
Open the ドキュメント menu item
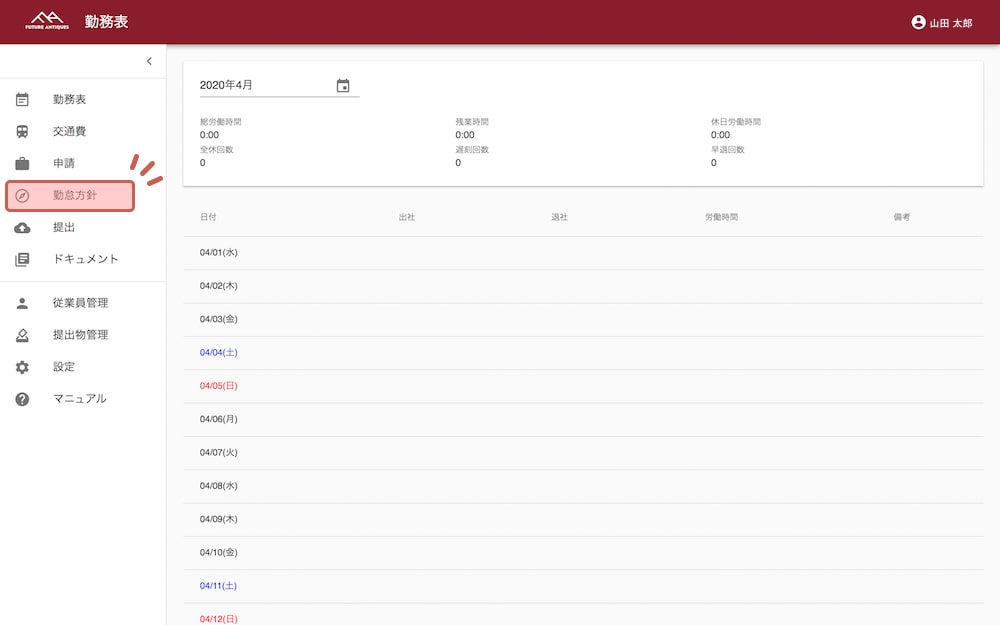[x=86, y=260]
